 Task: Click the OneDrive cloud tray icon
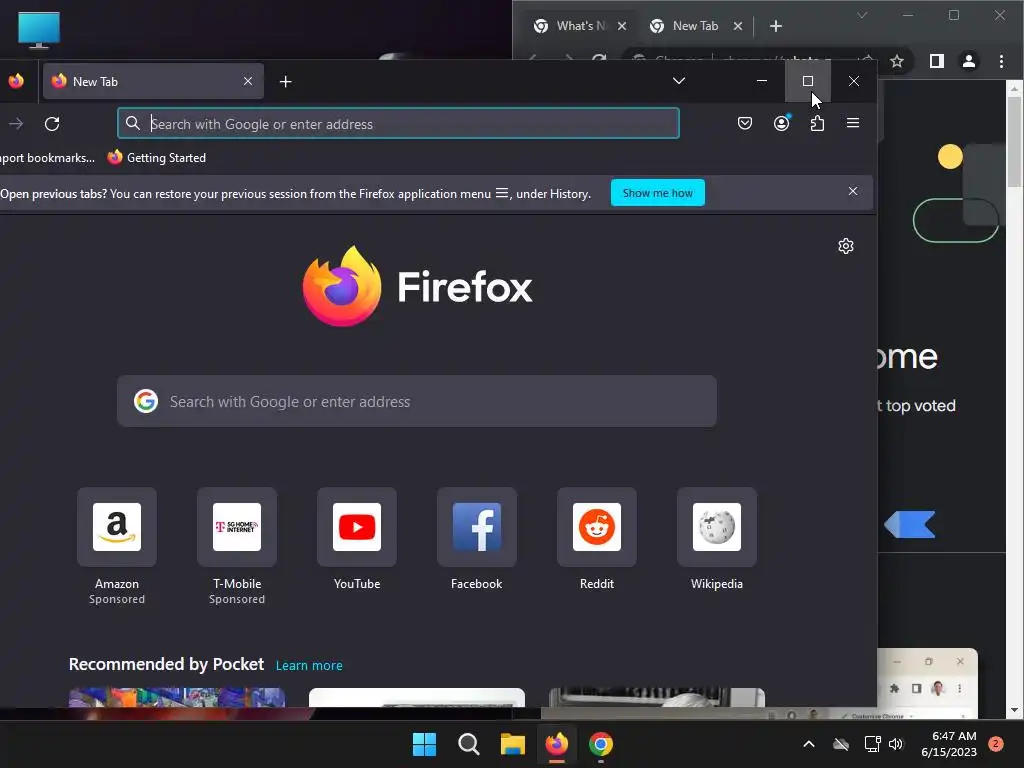click(x=841, y=744)
